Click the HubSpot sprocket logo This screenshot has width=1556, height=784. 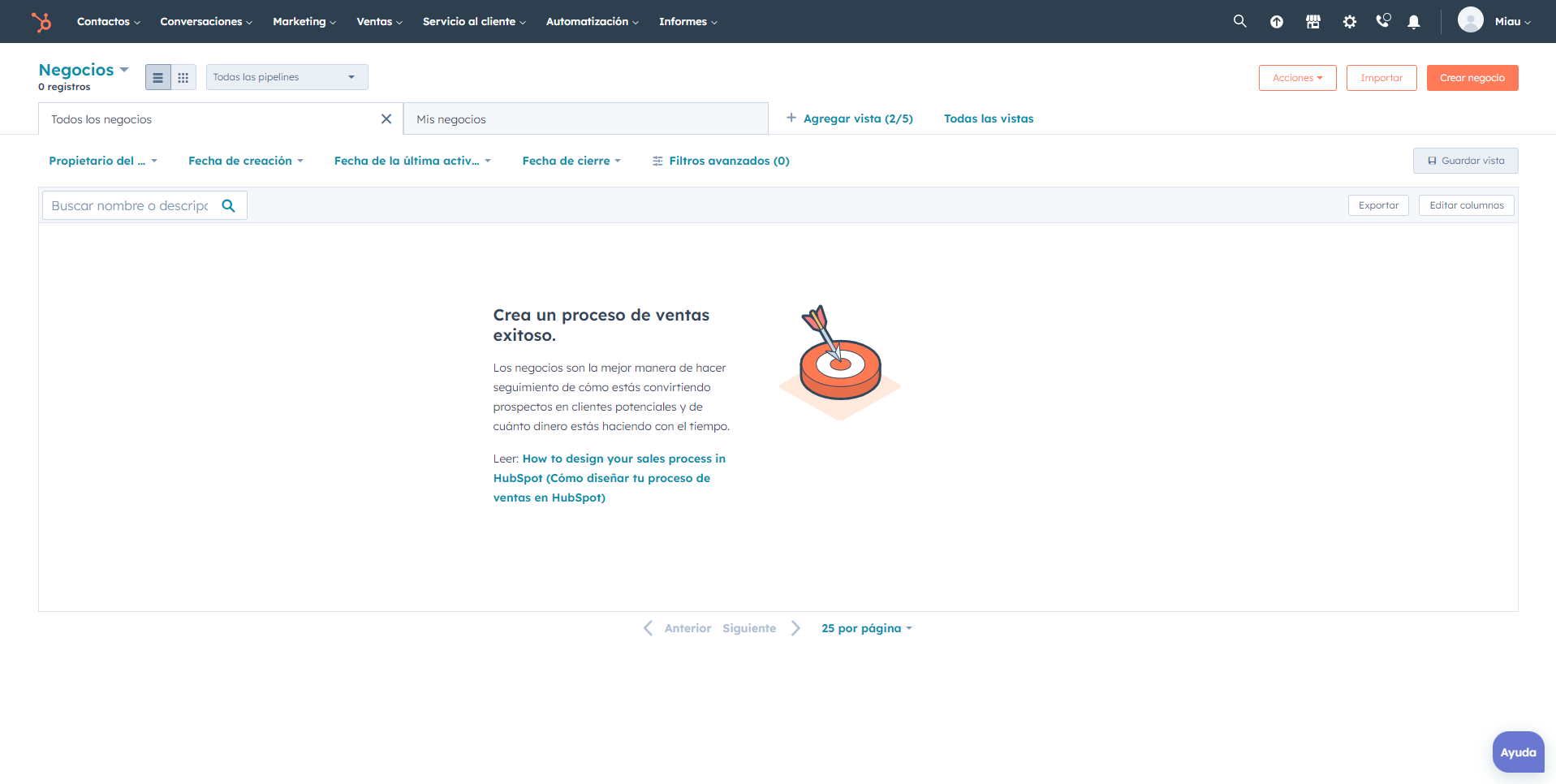[x=41, y=21]
